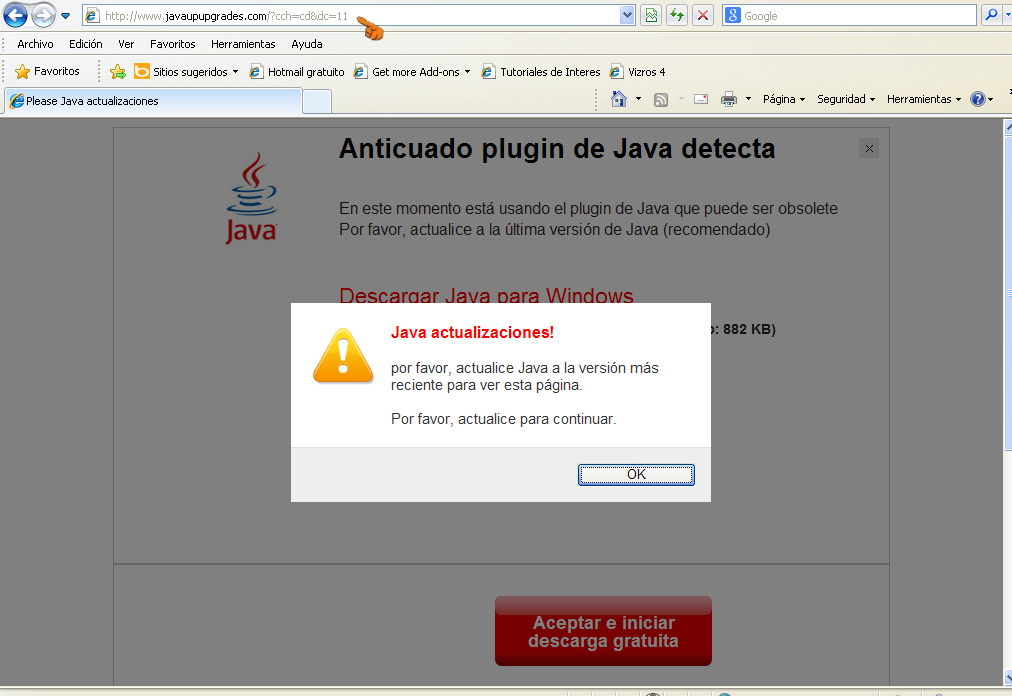Click the Hotmail gratuito favorites link
Image resolution: width=1012 pixels, height=696 pixels.
pyautogui.click(x=297, y=72)
